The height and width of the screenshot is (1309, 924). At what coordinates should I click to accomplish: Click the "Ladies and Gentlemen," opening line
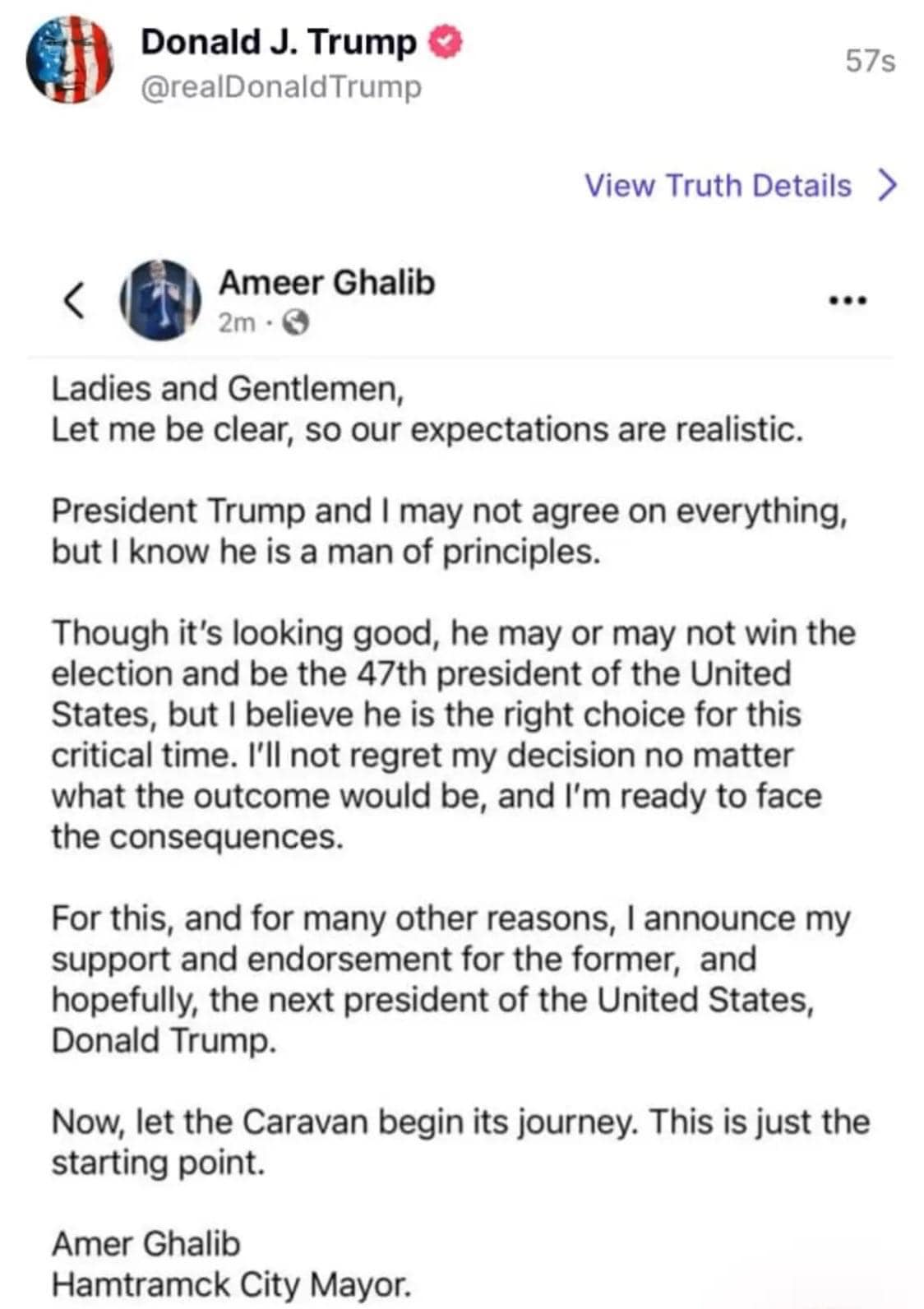[228, 389]
